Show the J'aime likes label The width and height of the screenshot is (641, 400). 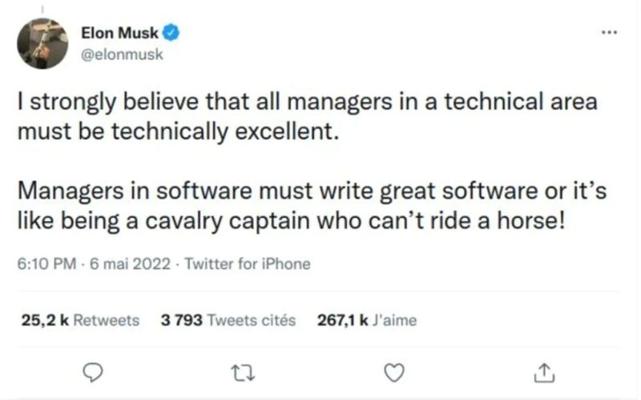[393, 320]
